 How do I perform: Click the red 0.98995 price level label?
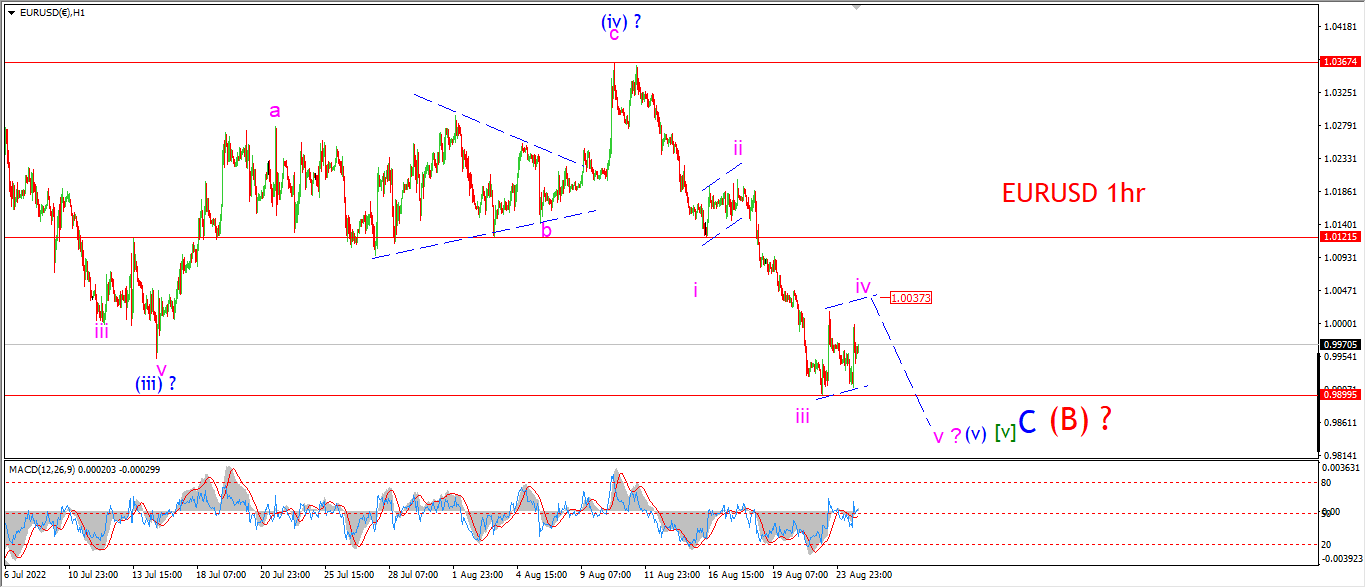coord(1339,396)
